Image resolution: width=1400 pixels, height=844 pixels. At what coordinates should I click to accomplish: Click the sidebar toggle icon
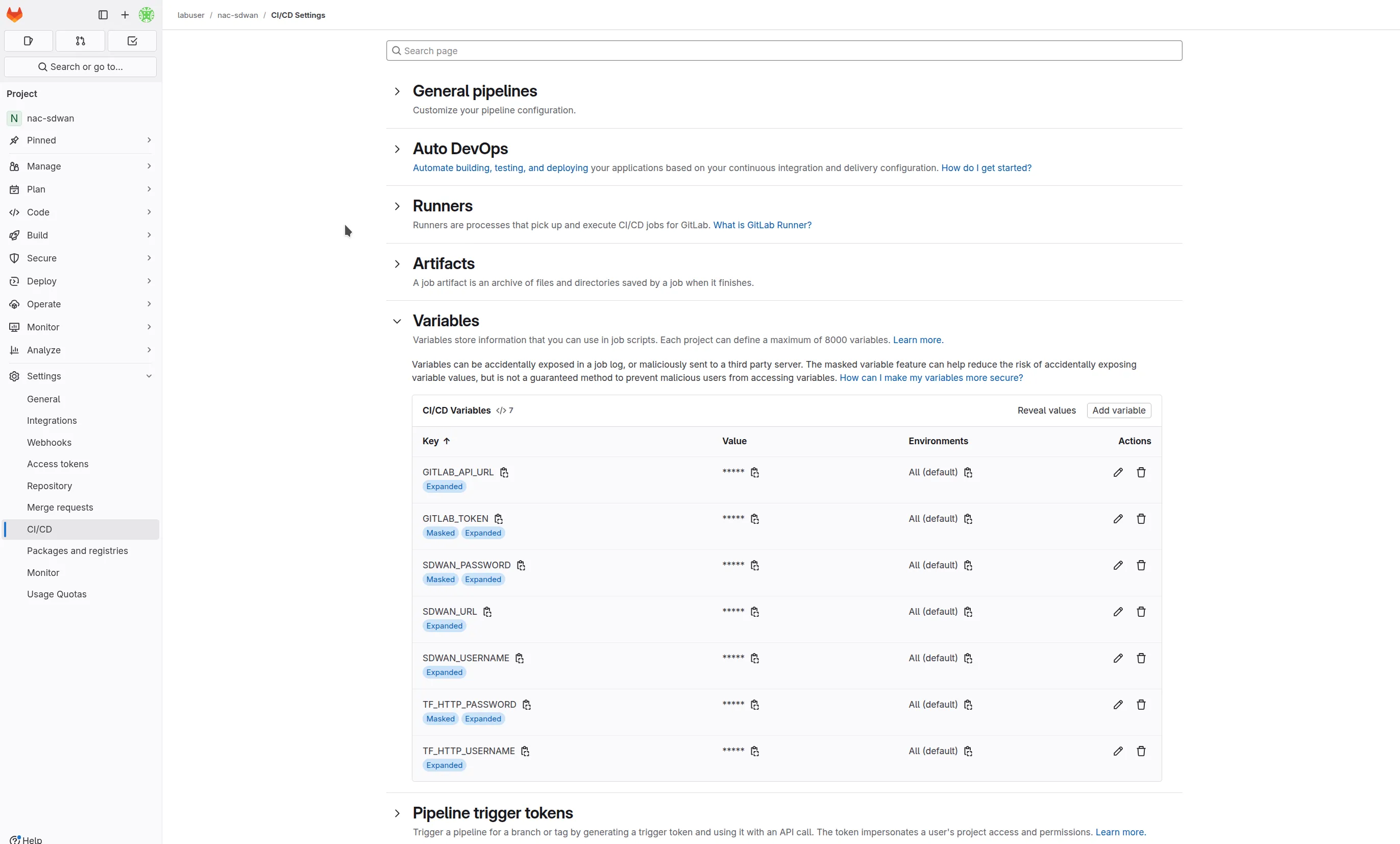click(x=102, y=15)
